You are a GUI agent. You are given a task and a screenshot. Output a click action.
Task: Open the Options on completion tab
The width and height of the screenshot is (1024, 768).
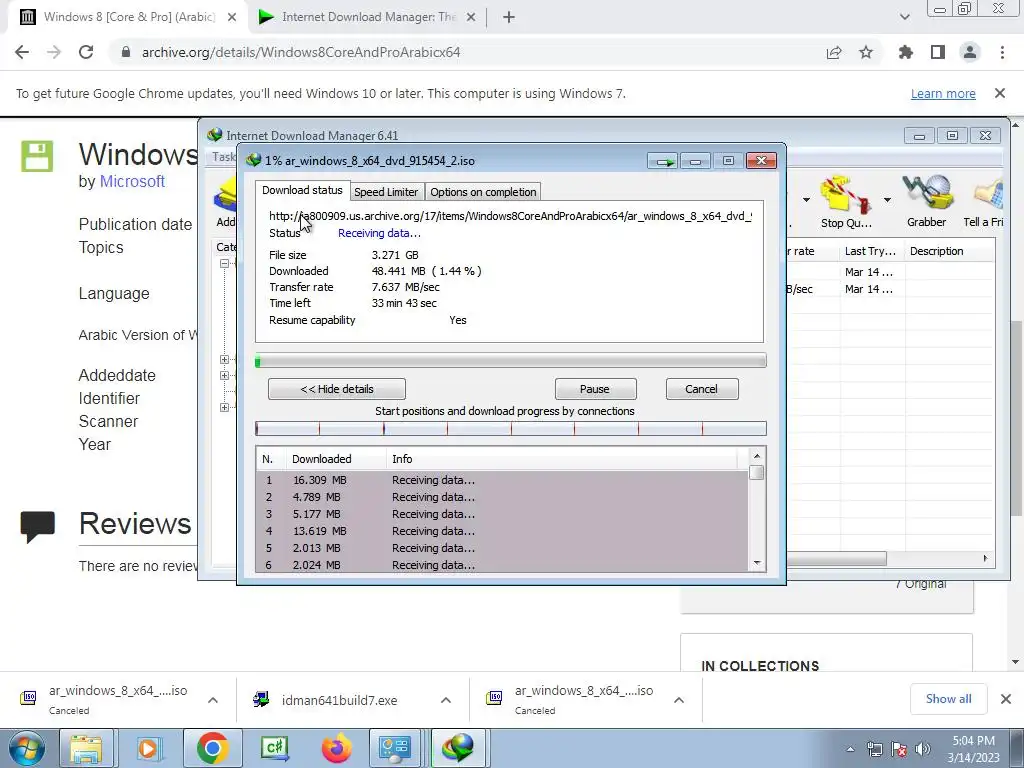coord(483,192)
